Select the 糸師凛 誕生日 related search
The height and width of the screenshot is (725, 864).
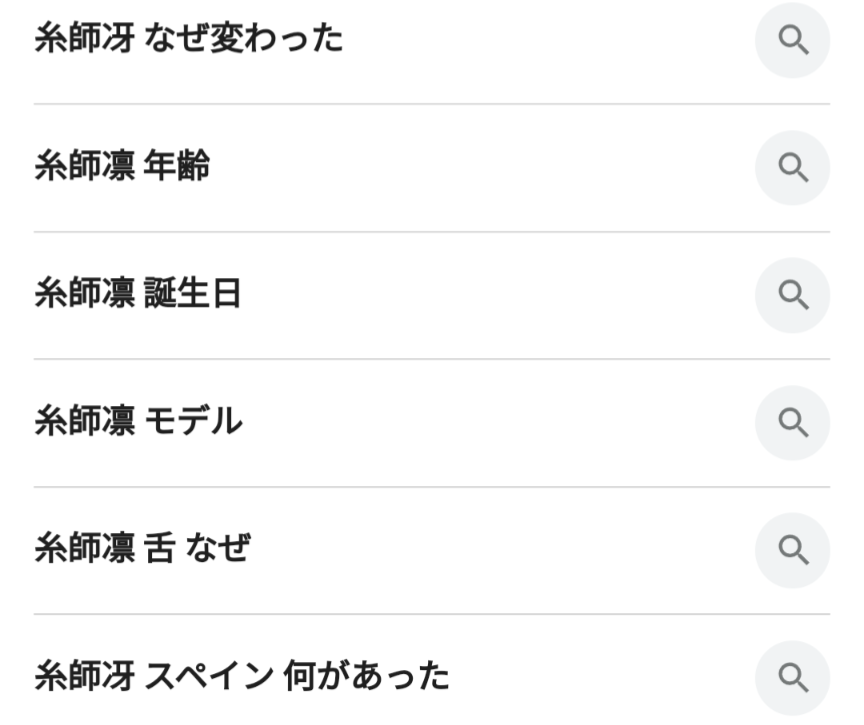coord(138,296)
